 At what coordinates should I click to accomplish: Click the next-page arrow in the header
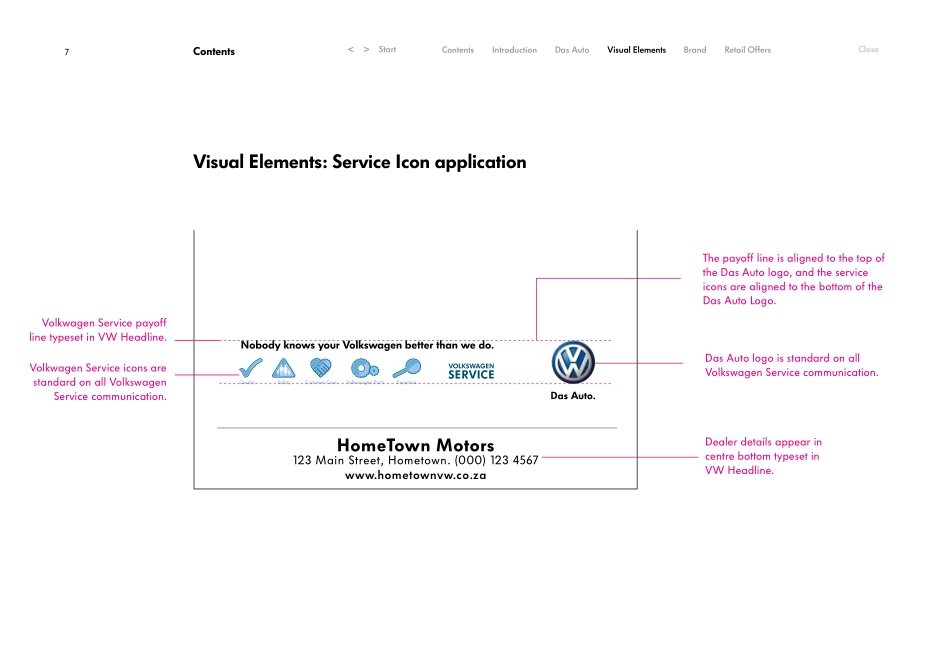coord(365,49)
